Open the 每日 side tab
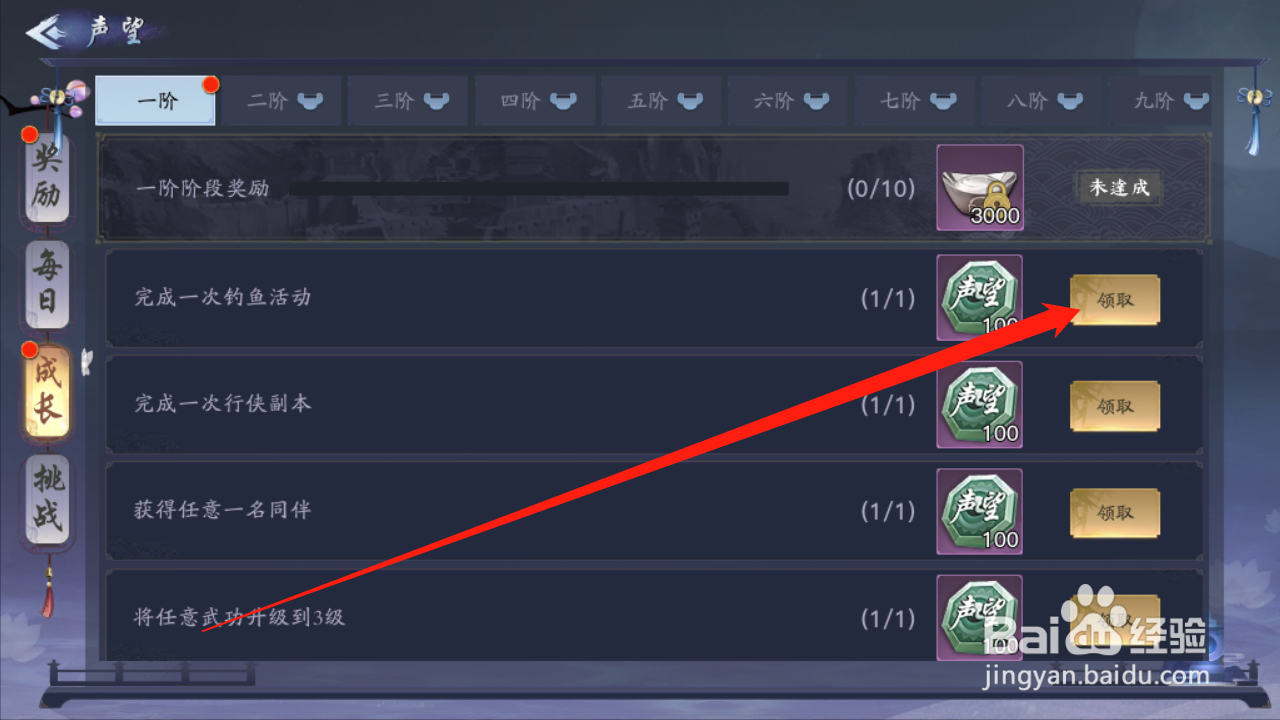Image resolution: width=1280 pixels, height=720 pixels. [47, 285]
